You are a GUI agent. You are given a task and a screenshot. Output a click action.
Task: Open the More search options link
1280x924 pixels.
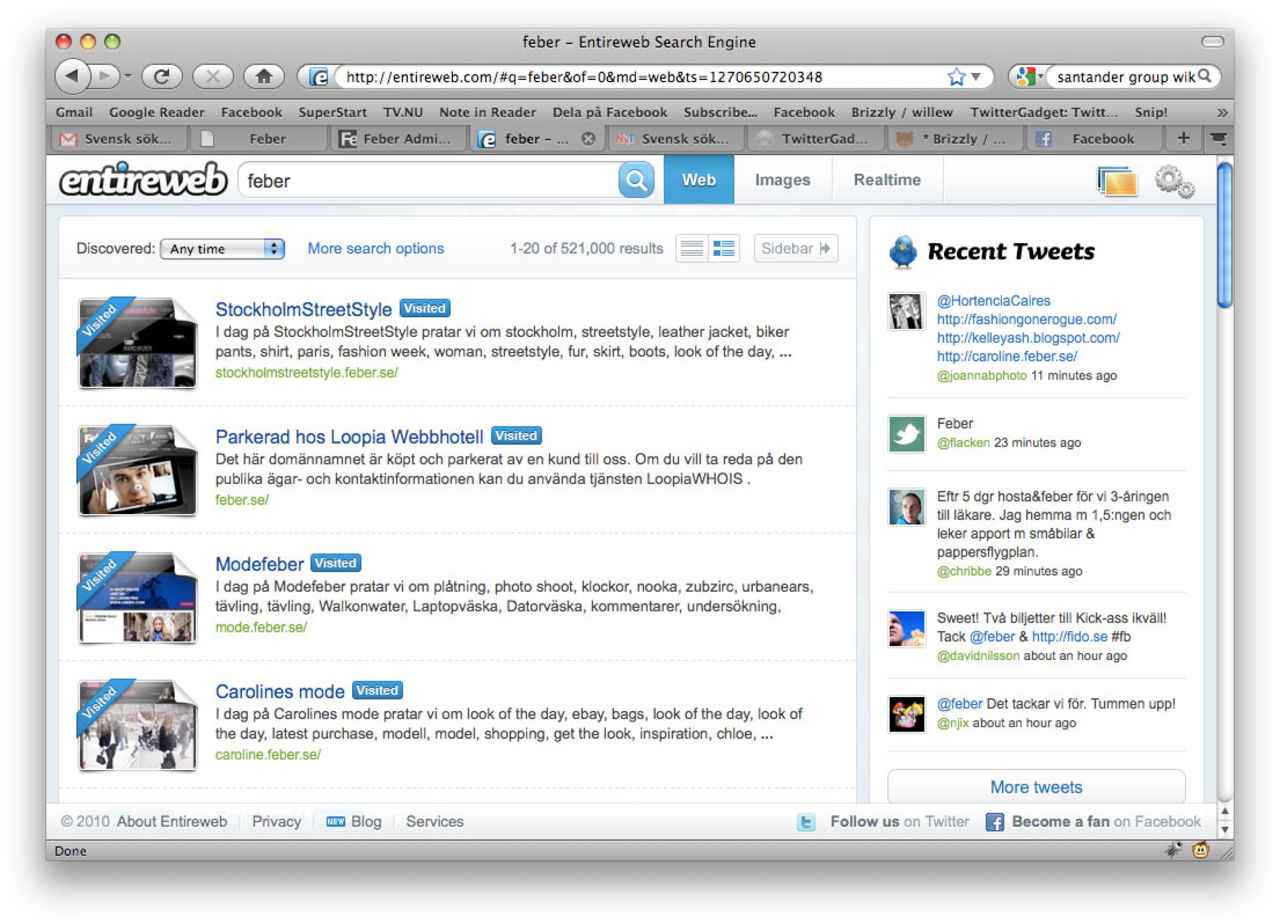click(x=376, y=249)
